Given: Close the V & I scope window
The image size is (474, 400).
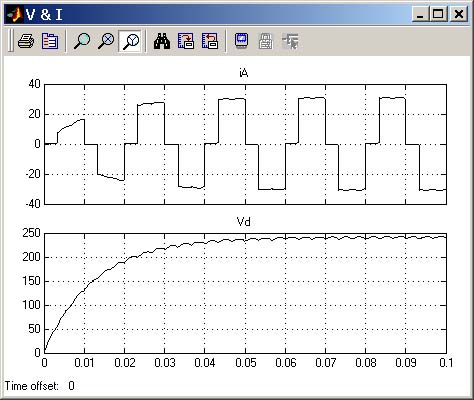Looking at the screenshot, I should pos(459,15).
